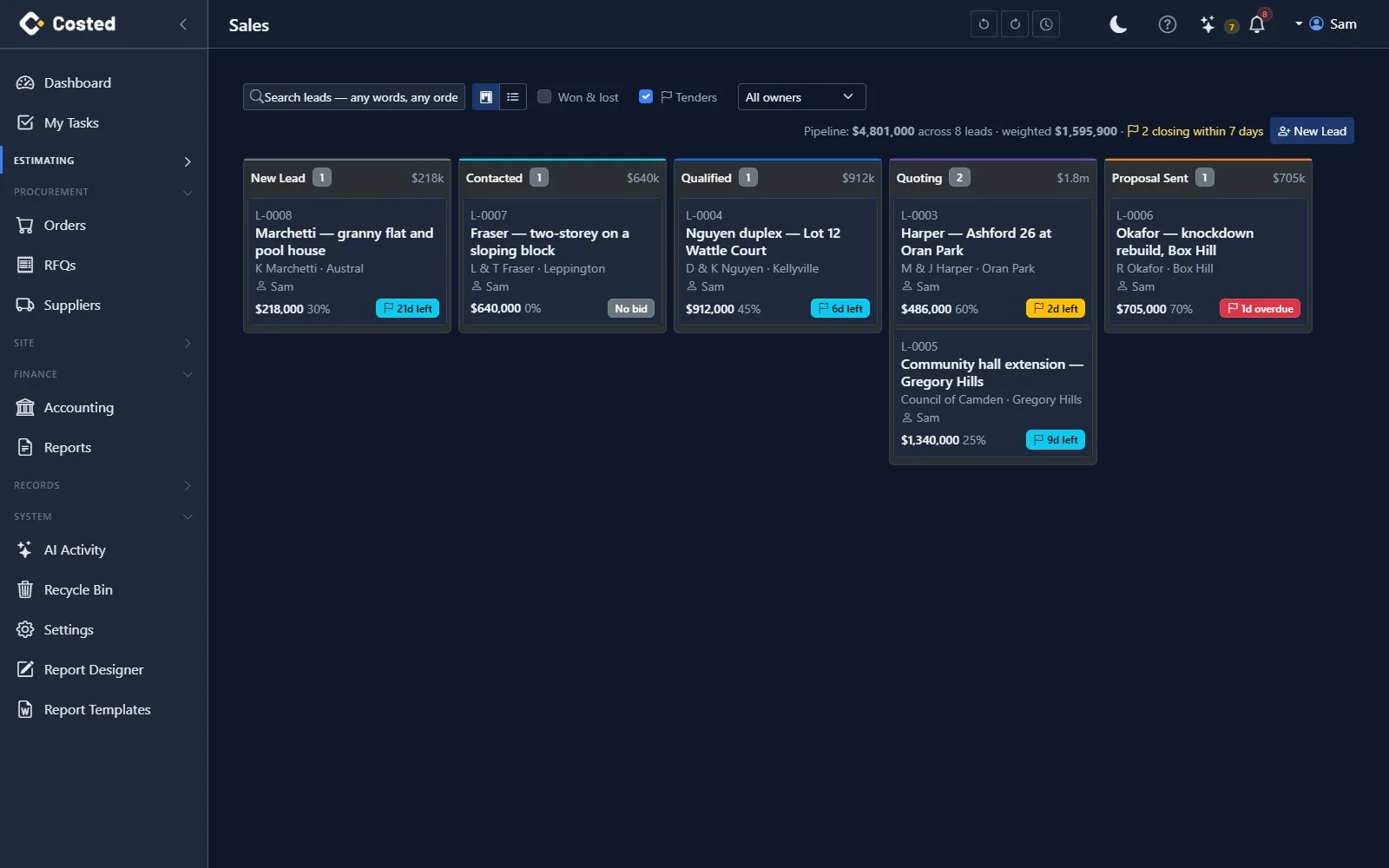Click 2 closing within 7 days link
Image resolution: width=1389 pixels, height=868 pixels.
pyautogui.click(x=1195, y=131)
